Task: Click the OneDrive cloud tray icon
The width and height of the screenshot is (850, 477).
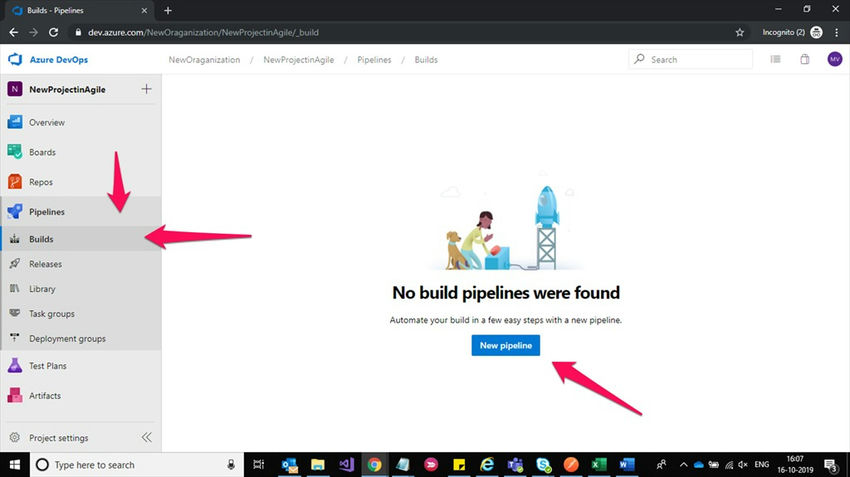Action: (699, 465)
